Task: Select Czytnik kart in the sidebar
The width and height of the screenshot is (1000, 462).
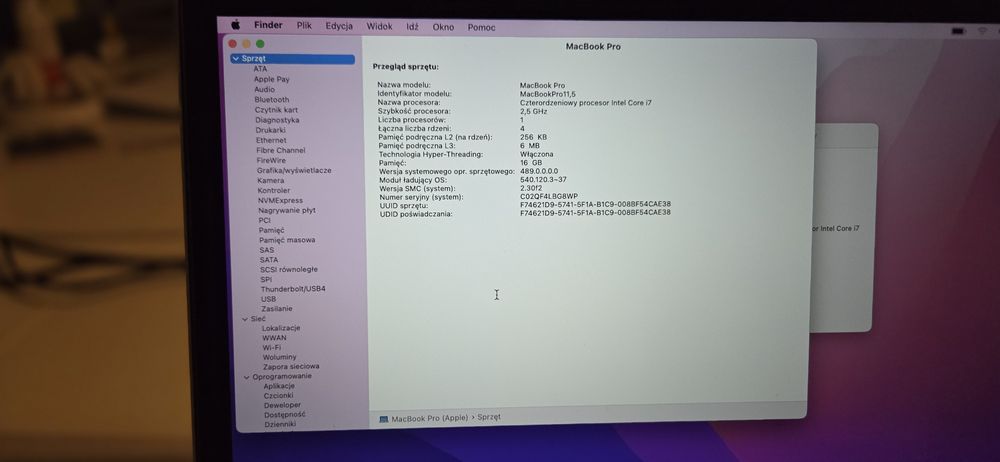Action: (x=276, y=110)
